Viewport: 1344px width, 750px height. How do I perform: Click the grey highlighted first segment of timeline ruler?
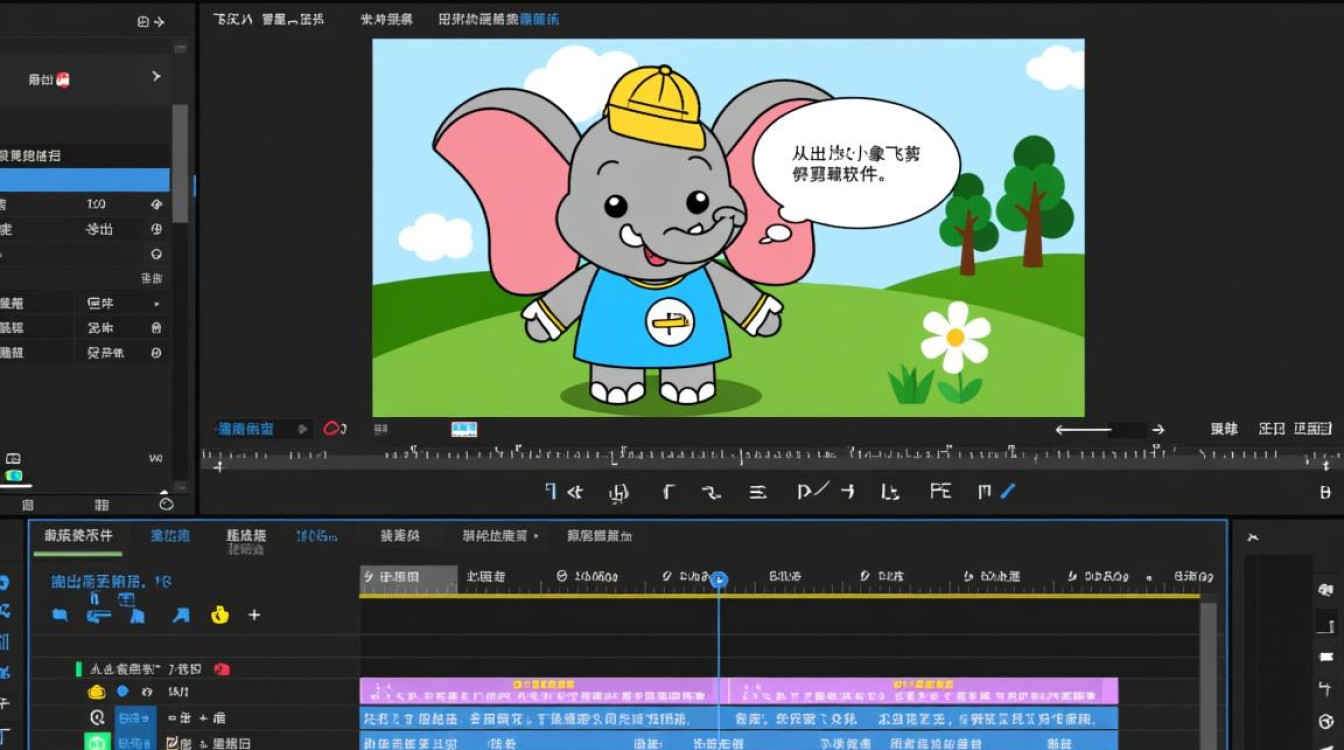tap(408, 578)
